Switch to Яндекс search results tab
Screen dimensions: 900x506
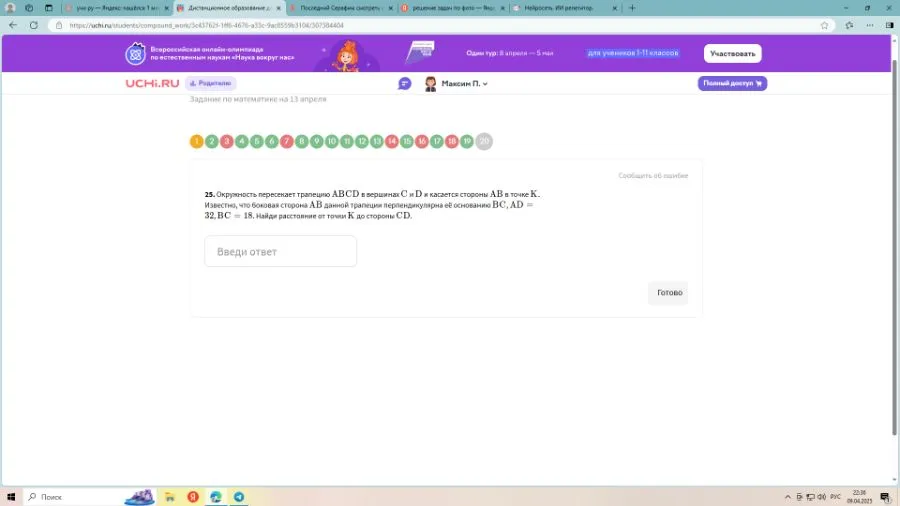pyautogui.click(x=117, y=8)
